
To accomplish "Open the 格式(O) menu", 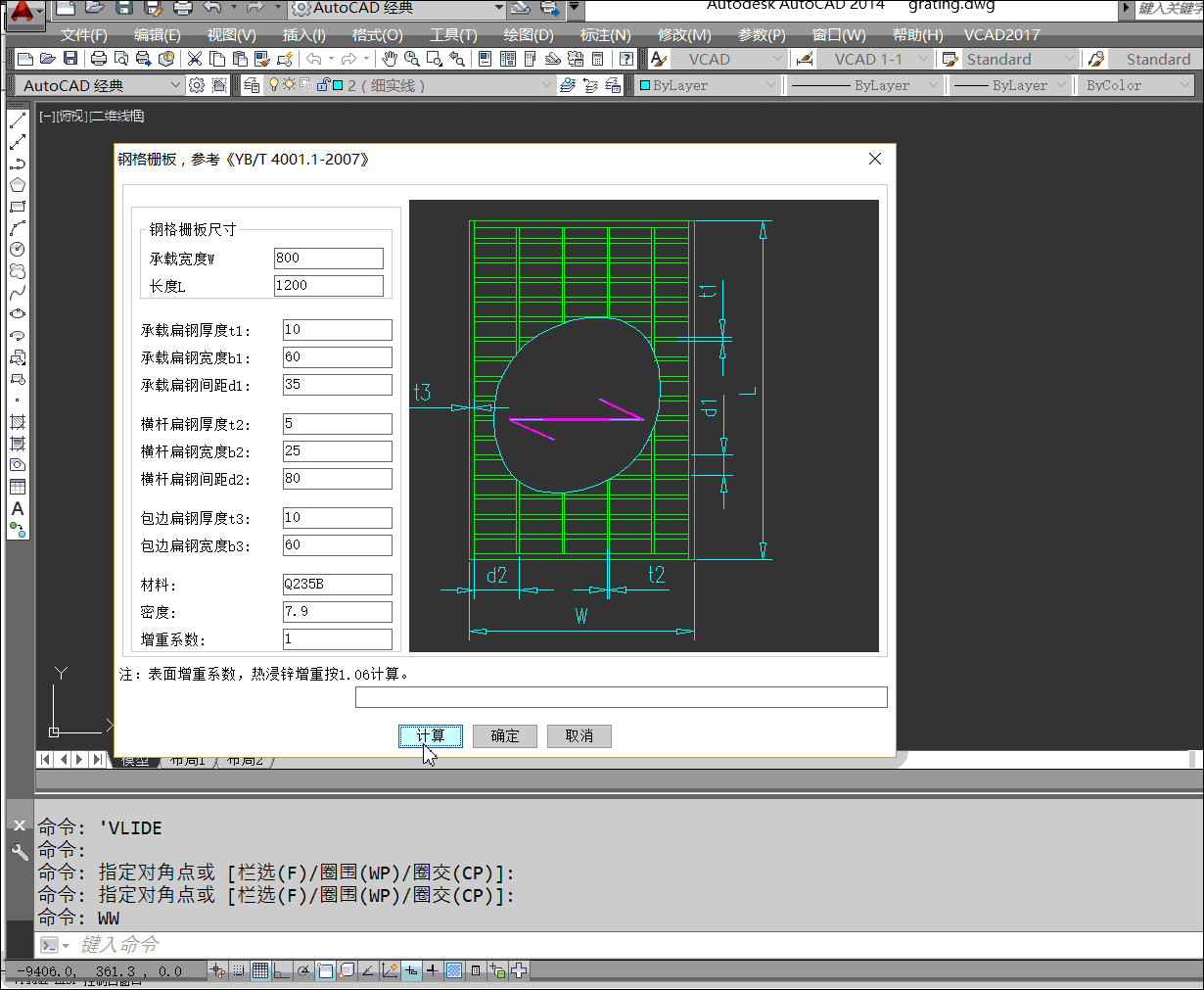I will tap(377, 34).
